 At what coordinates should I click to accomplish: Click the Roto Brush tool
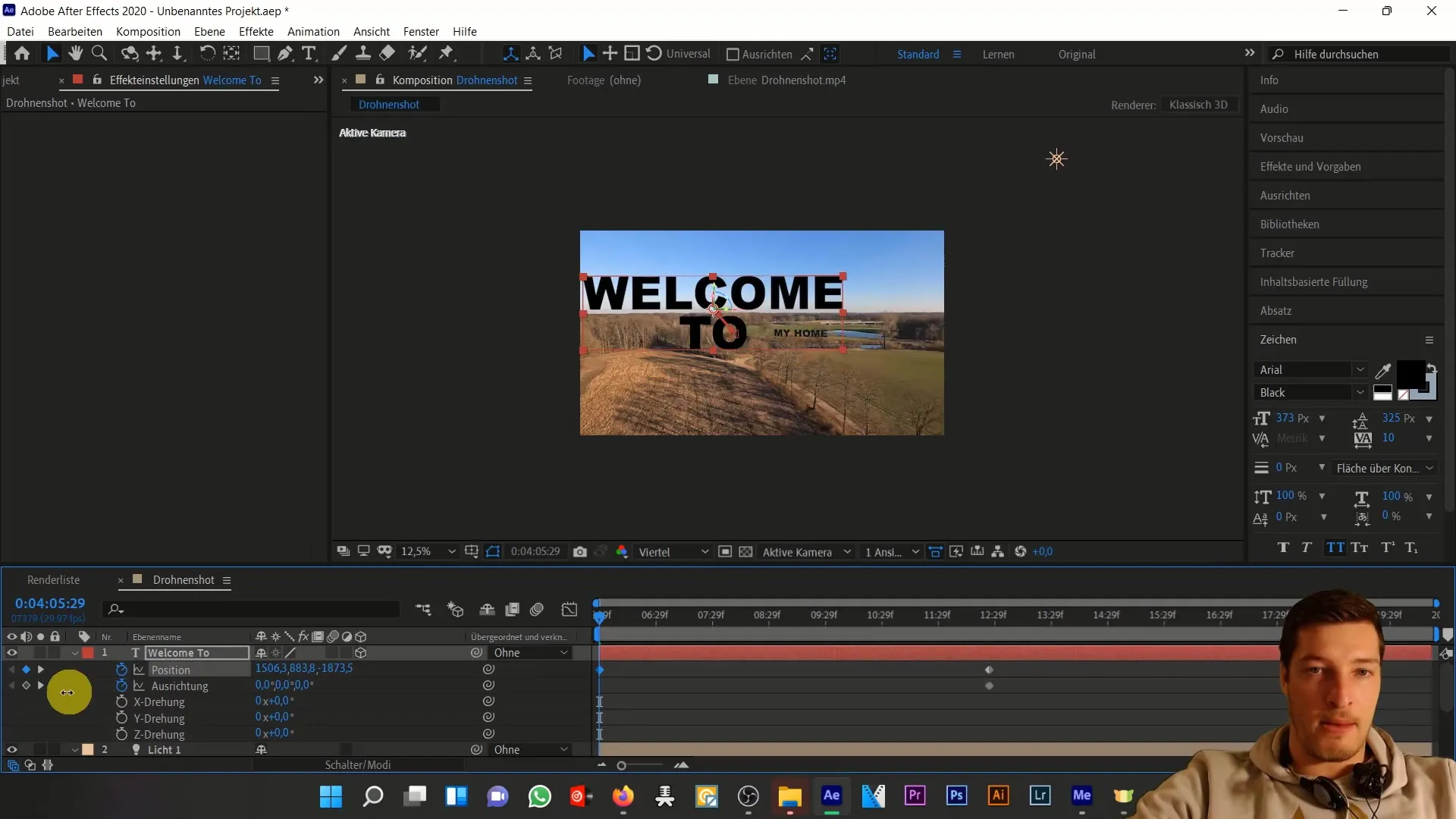417,54
